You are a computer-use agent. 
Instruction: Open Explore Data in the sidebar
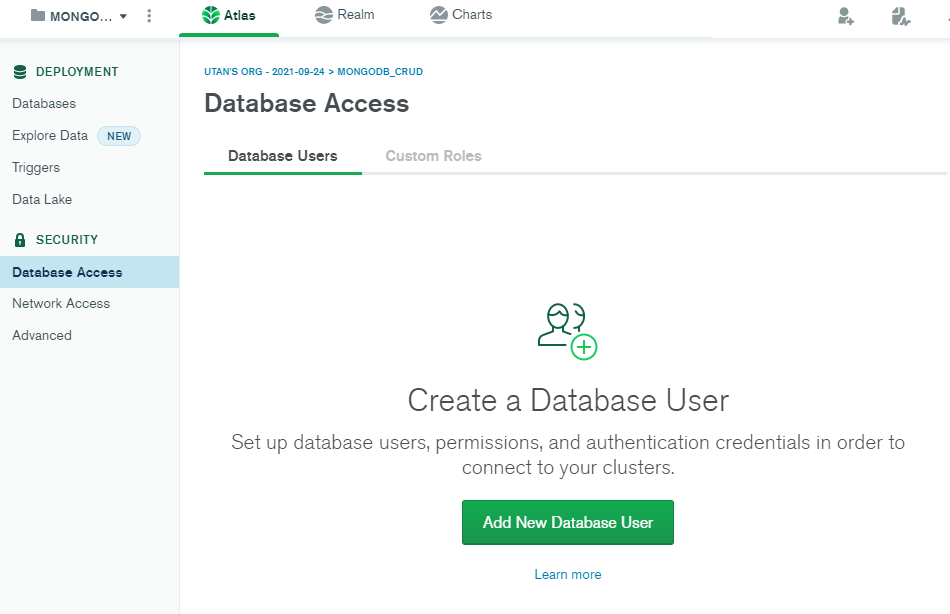[x=50, y=136]
